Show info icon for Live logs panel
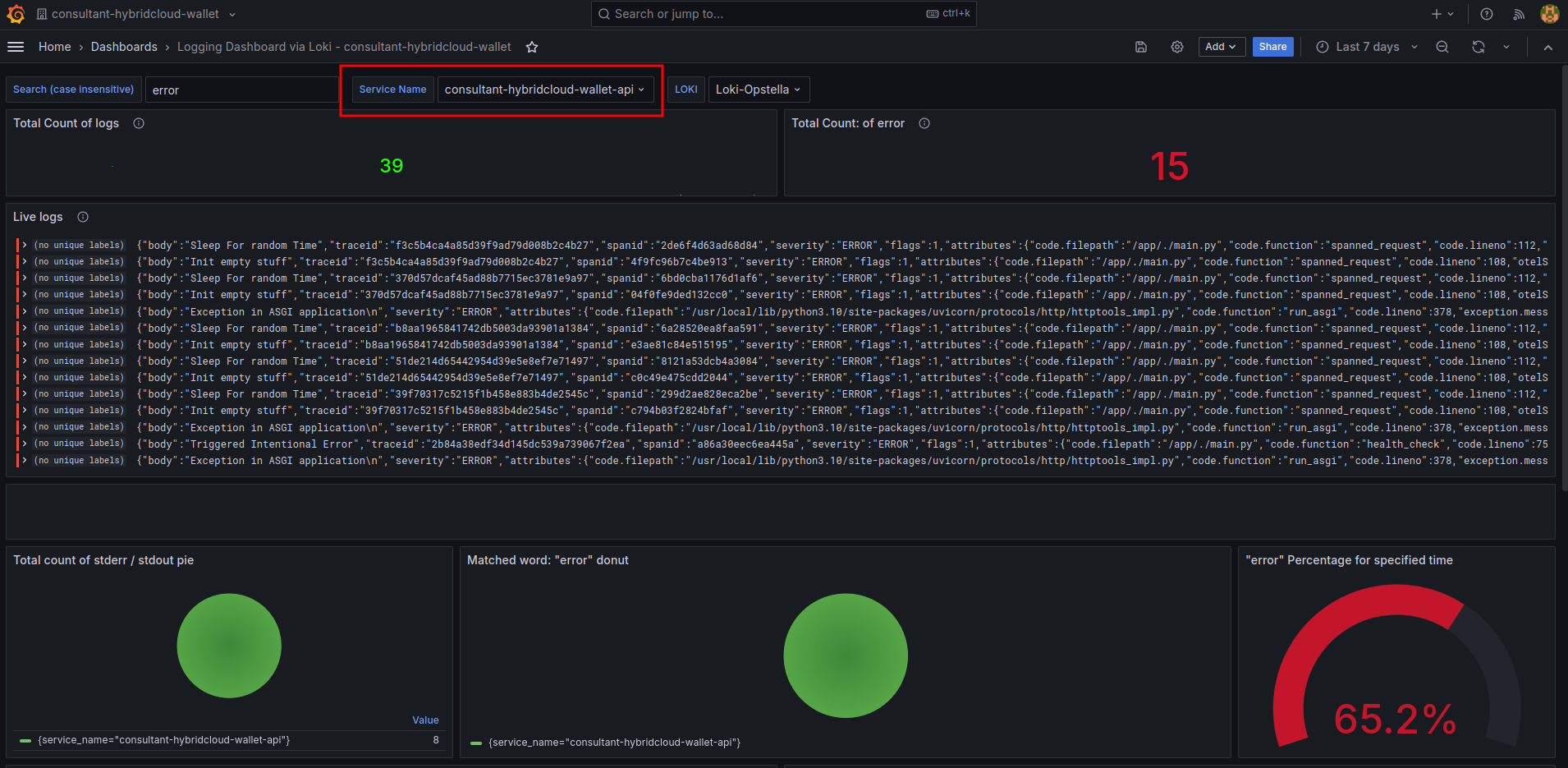This screenshot has height=768, width=1568. (x=83, y=217)
